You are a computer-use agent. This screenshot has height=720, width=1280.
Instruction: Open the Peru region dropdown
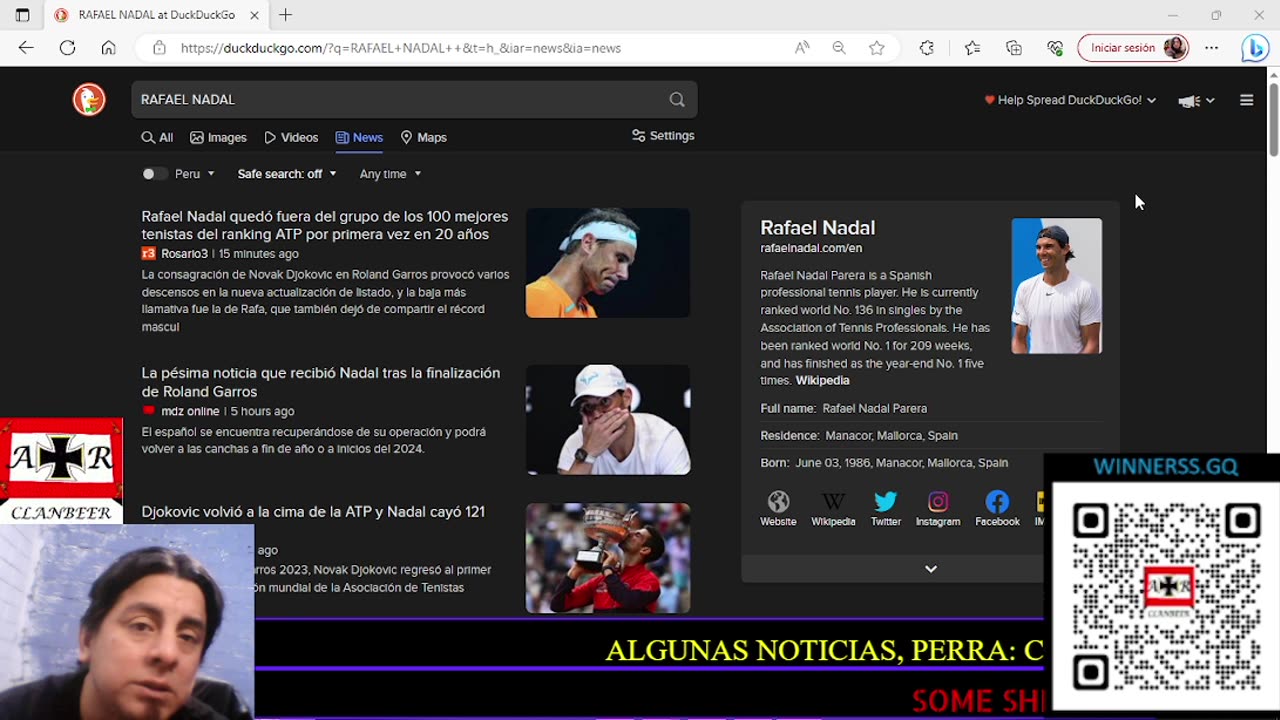(195, 174)
